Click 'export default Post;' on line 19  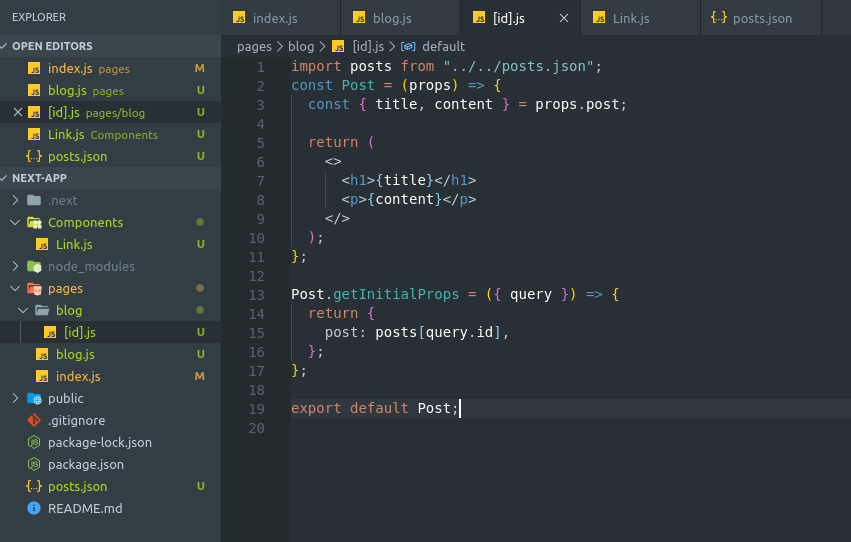(x=375, y=408)
